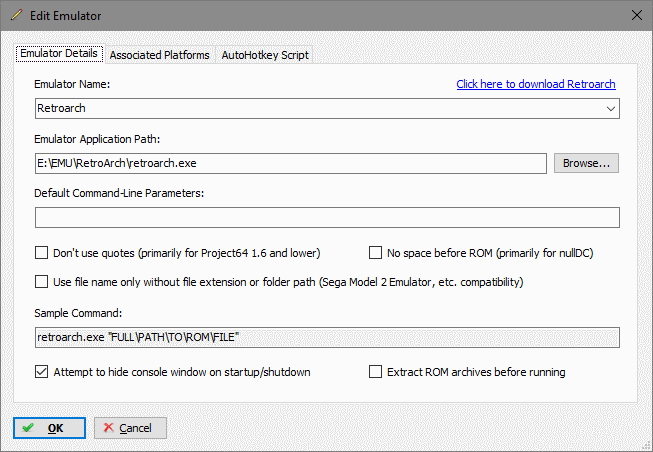The width and height of the screenshot is (653, 452).
Task: Click the Sample Command read-only field
Action: click(x=326, y=338)
